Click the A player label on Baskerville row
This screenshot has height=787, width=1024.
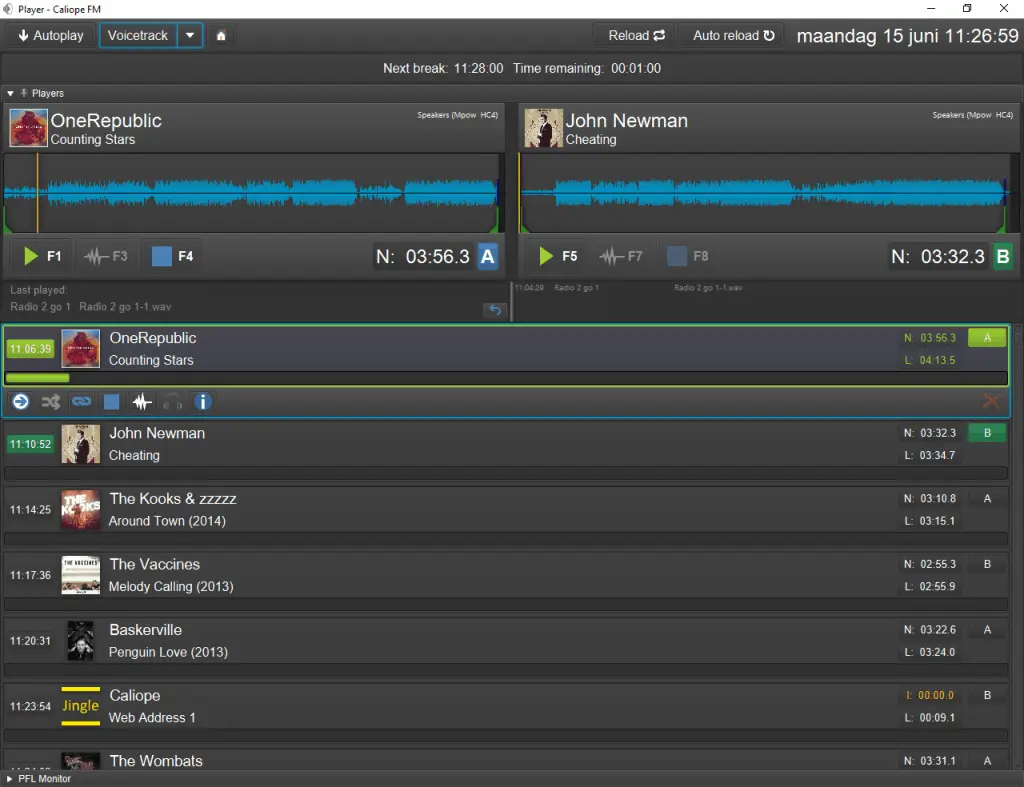pyautogui.click(x=987, y=630)
